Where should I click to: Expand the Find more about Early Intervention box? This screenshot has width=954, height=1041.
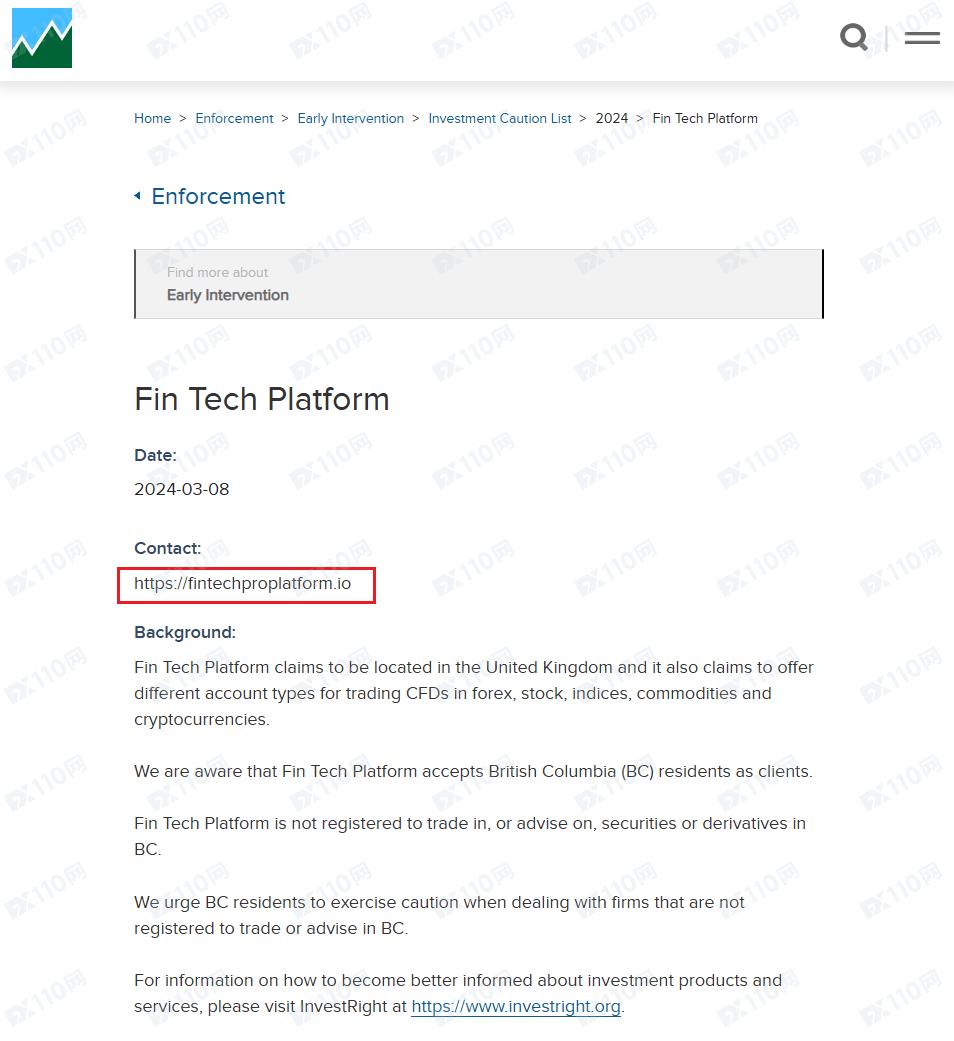point(478,284)
